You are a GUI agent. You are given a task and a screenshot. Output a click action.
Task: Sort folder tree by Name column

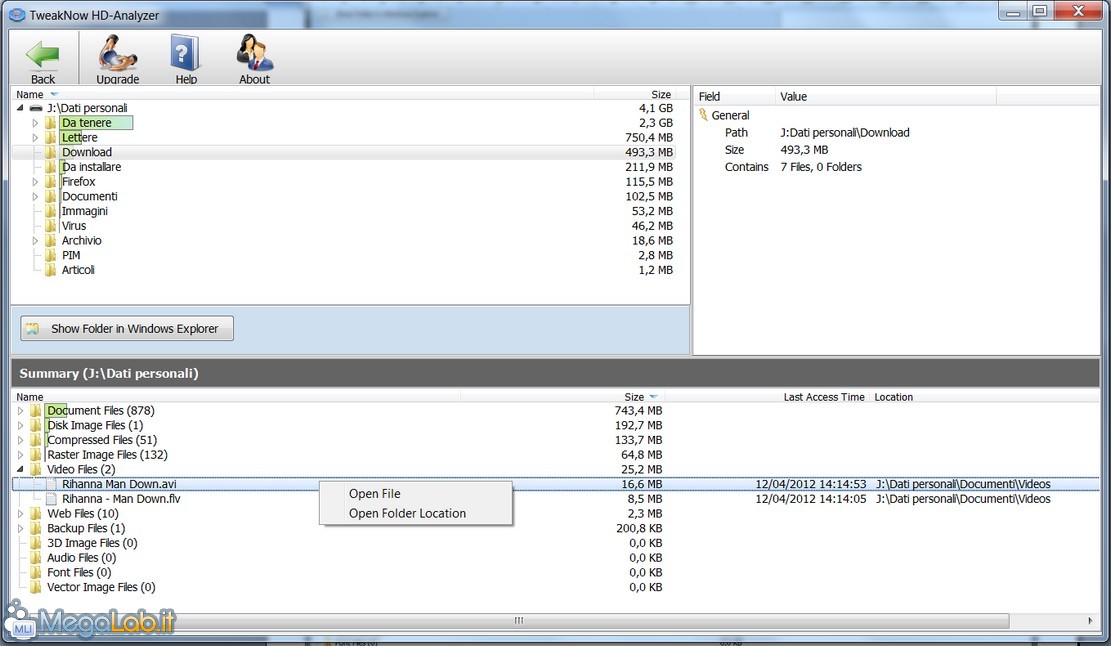click(303, 94)
